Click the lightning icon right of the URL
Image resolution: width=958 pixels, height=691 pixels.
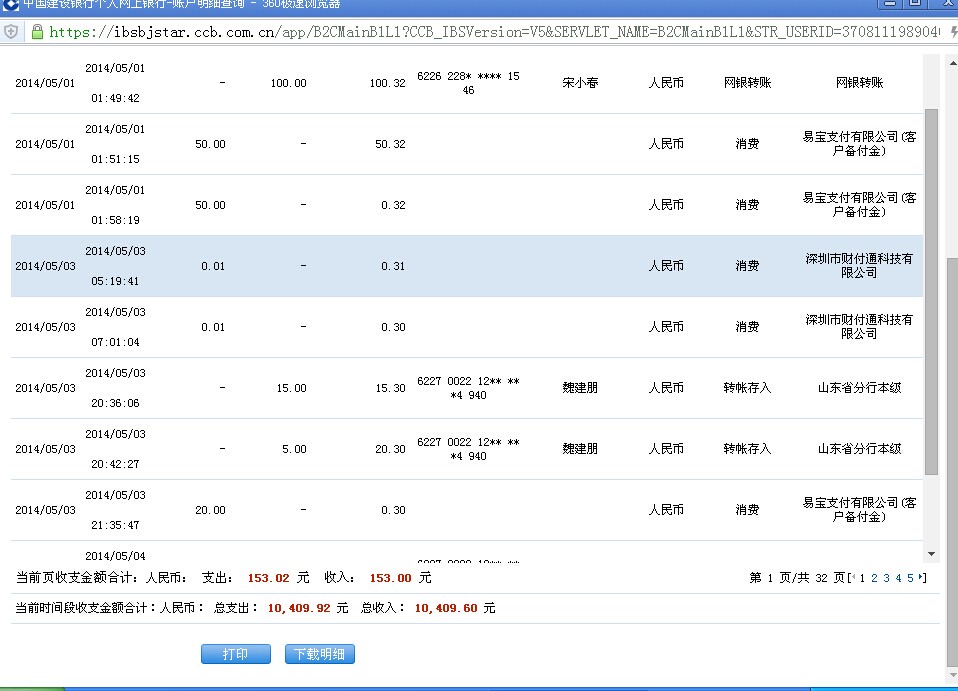[952, 31]
